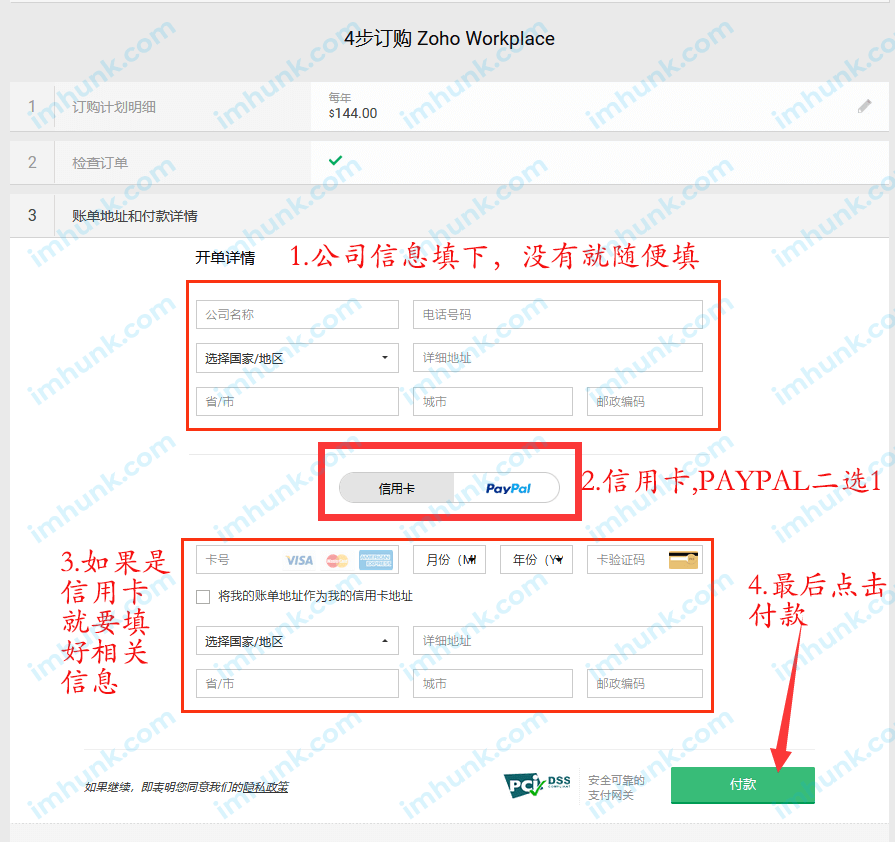The height and width of the screenshot is (842, 895).
Task: Click the credit card 城市 field
Action: [493, 683]
